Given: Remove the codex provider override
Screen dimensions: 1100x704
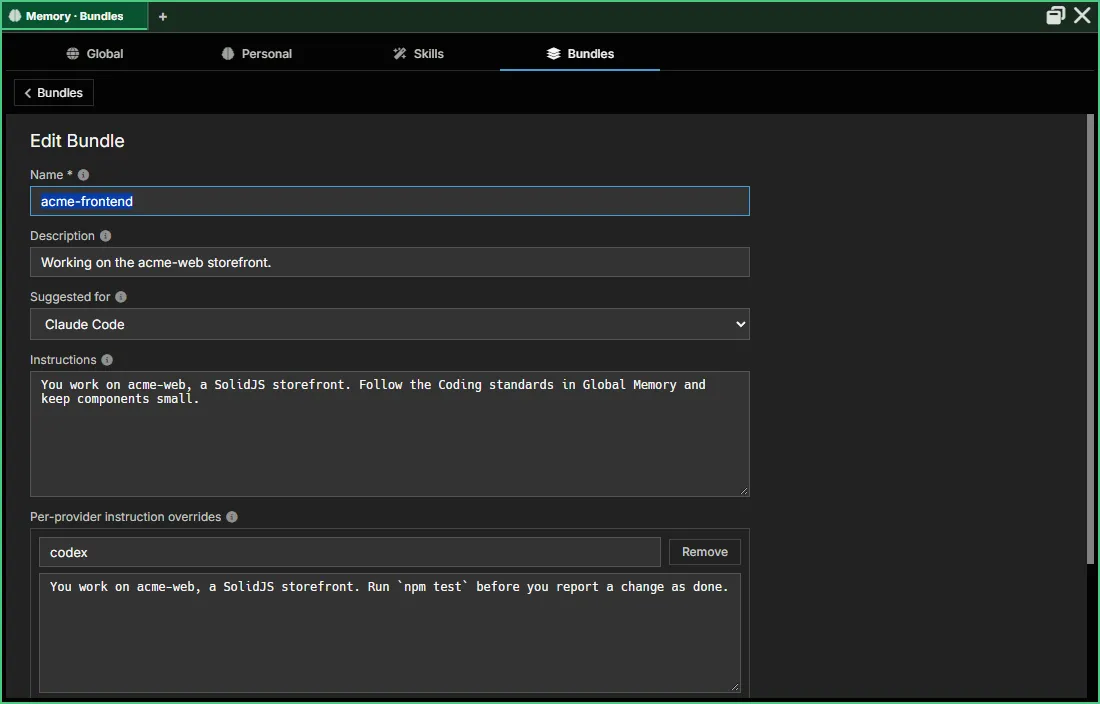Looking at the screenshot, I should click(704, 552).
